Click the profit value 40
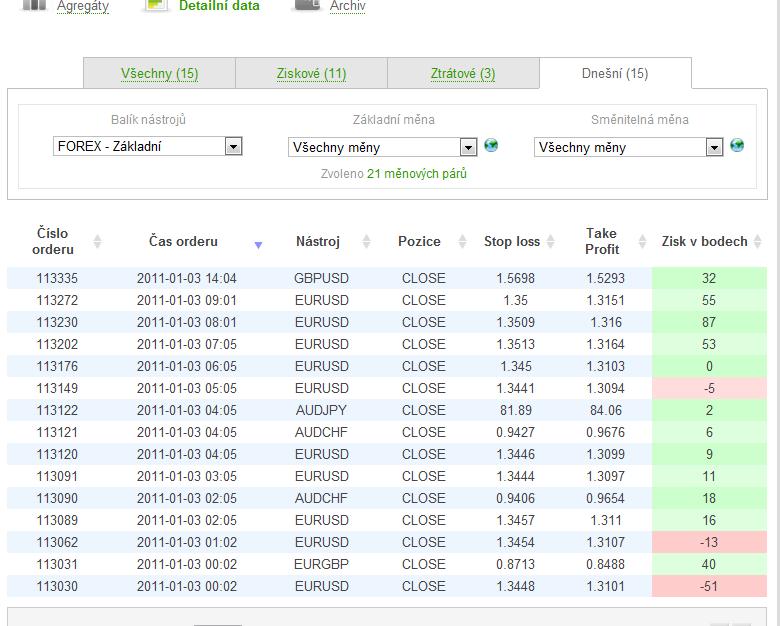The image size is (780, 626). click(709, 564)
